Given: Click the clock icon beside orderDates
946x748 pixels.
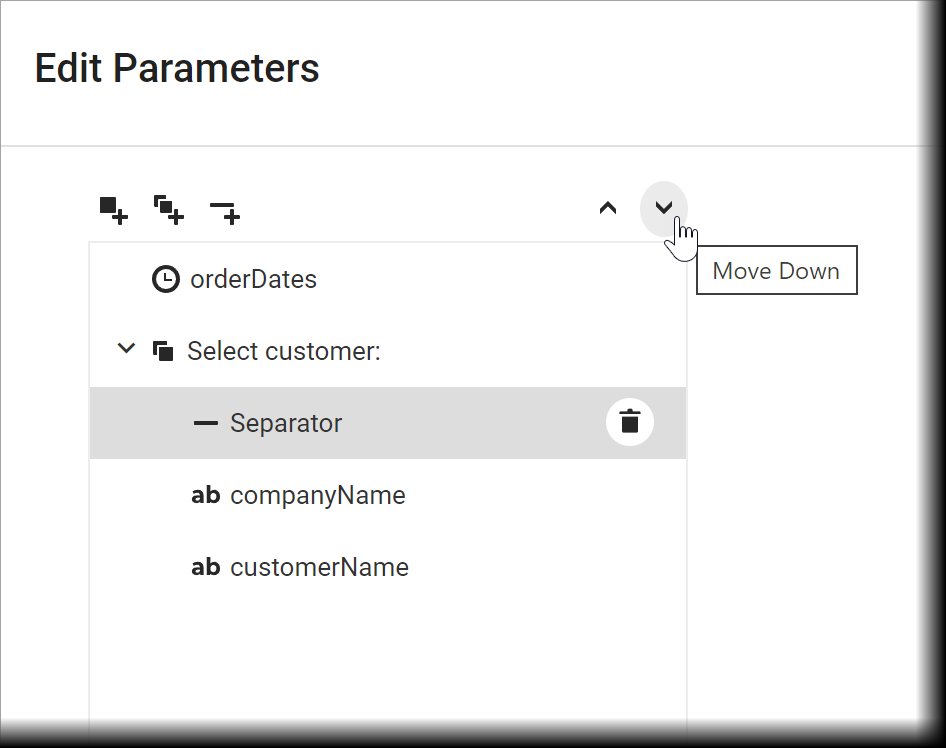Looking at the screenshot, I should pyautogui.click(x=165, y=279).
